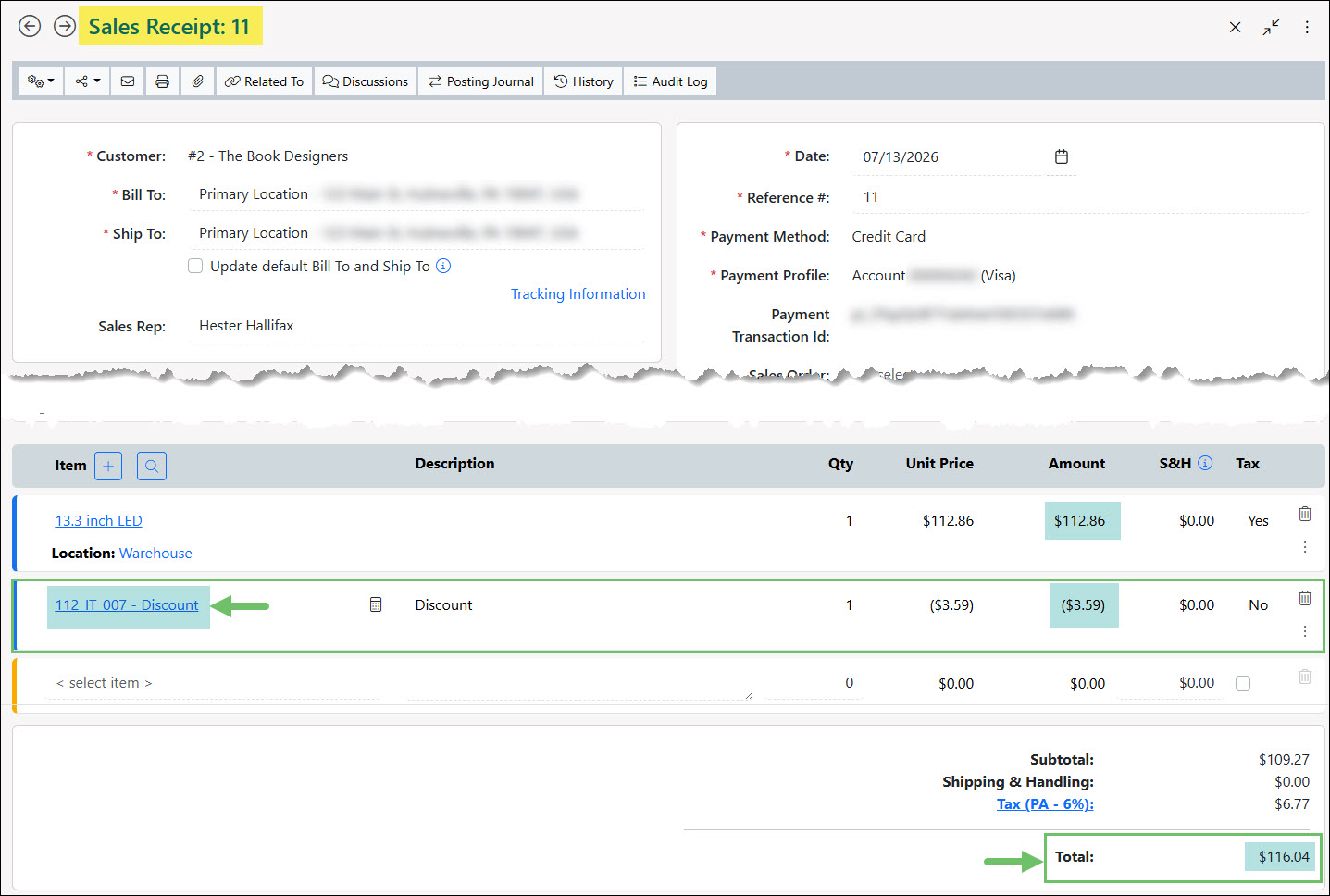This screenshot has height=896, width=1330.
Task: Add a new item with the plus button
Action: (108, 466)
